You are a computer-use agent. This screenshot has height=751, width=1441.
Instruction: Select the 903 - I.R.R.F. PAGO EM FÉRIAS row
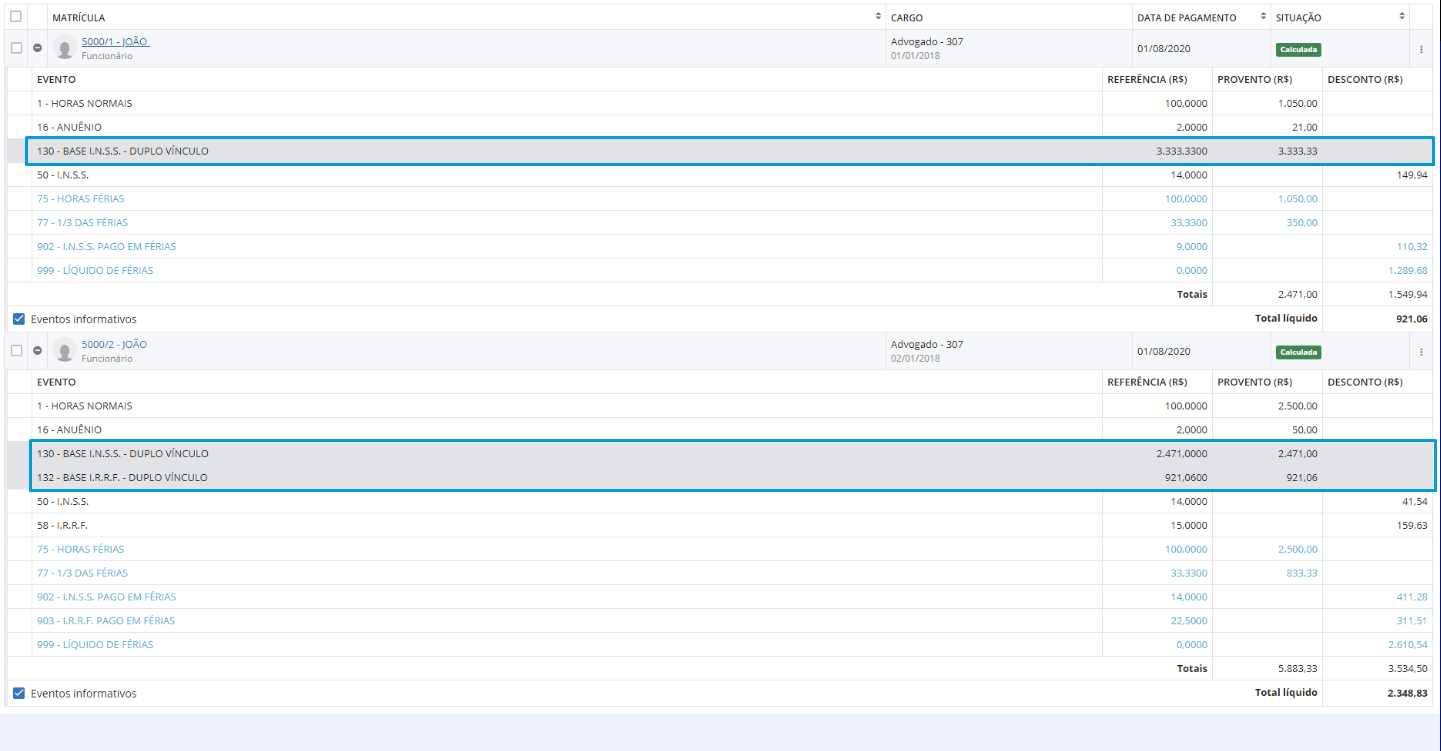click(720, 621)
